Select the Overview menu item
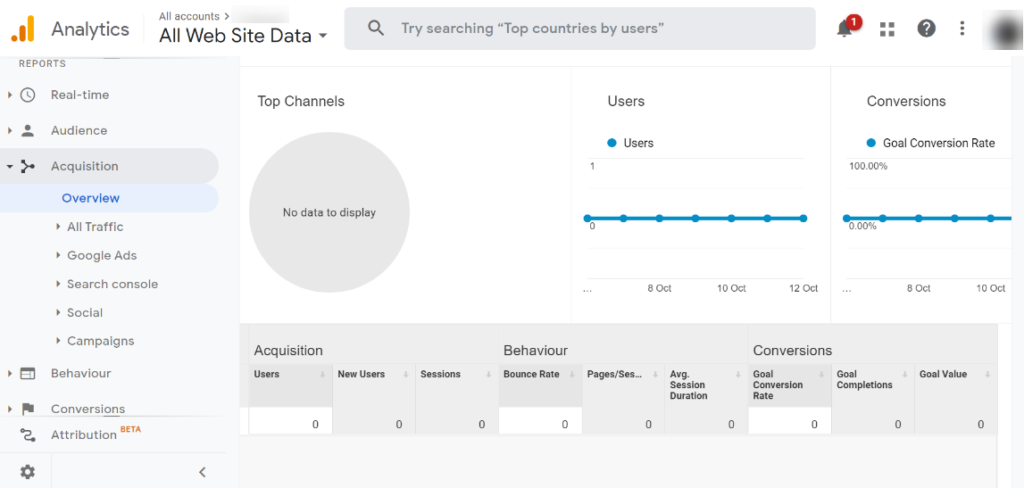 pos(91,198)
